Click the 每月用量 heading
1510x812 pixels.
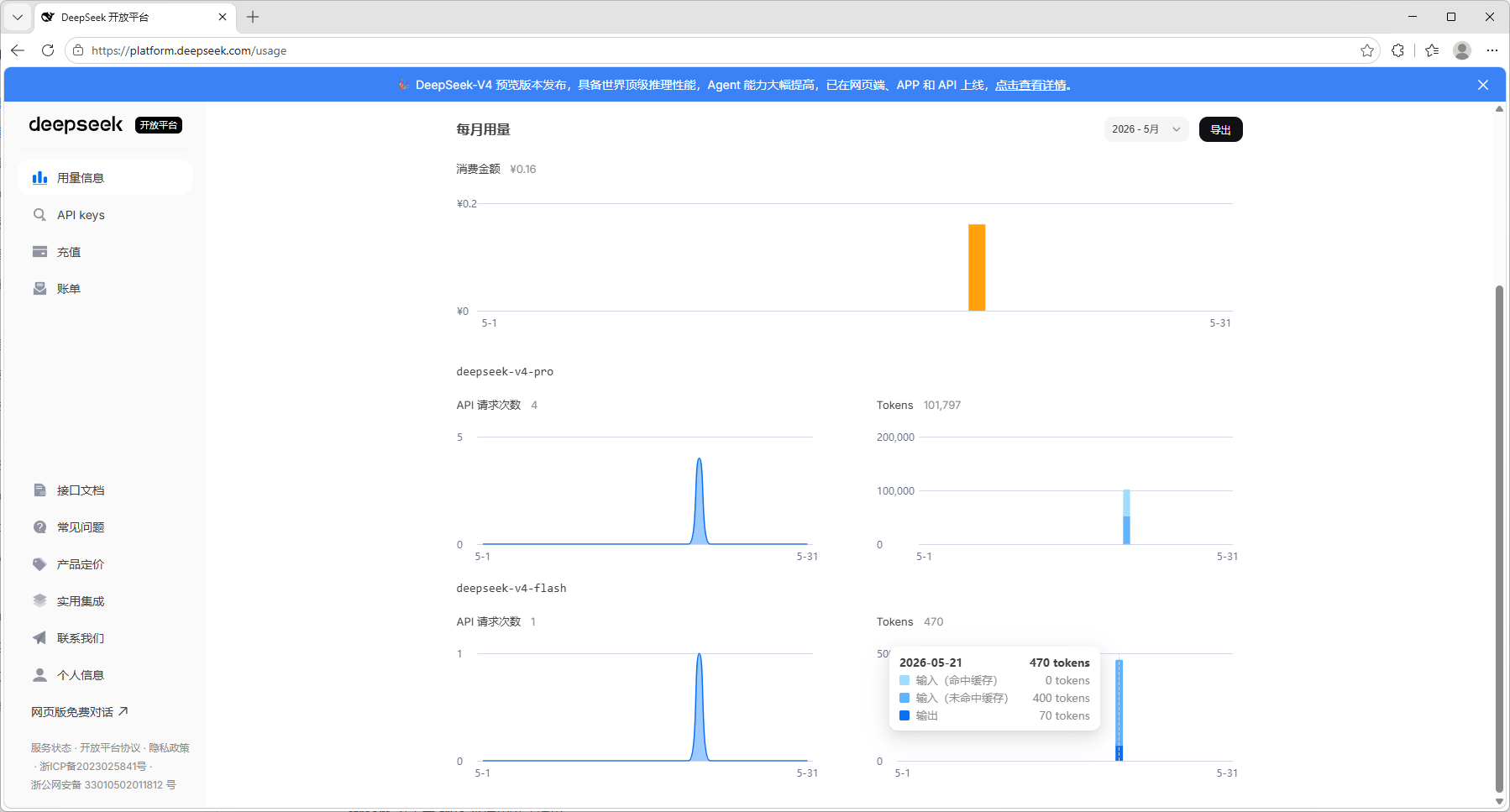tap(483, 129)
